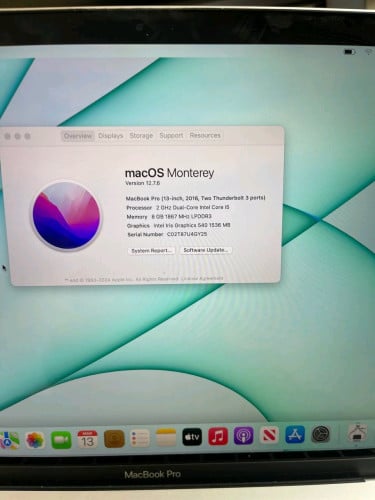
Task: Click the System Report... button
Action: click(151, 251)
